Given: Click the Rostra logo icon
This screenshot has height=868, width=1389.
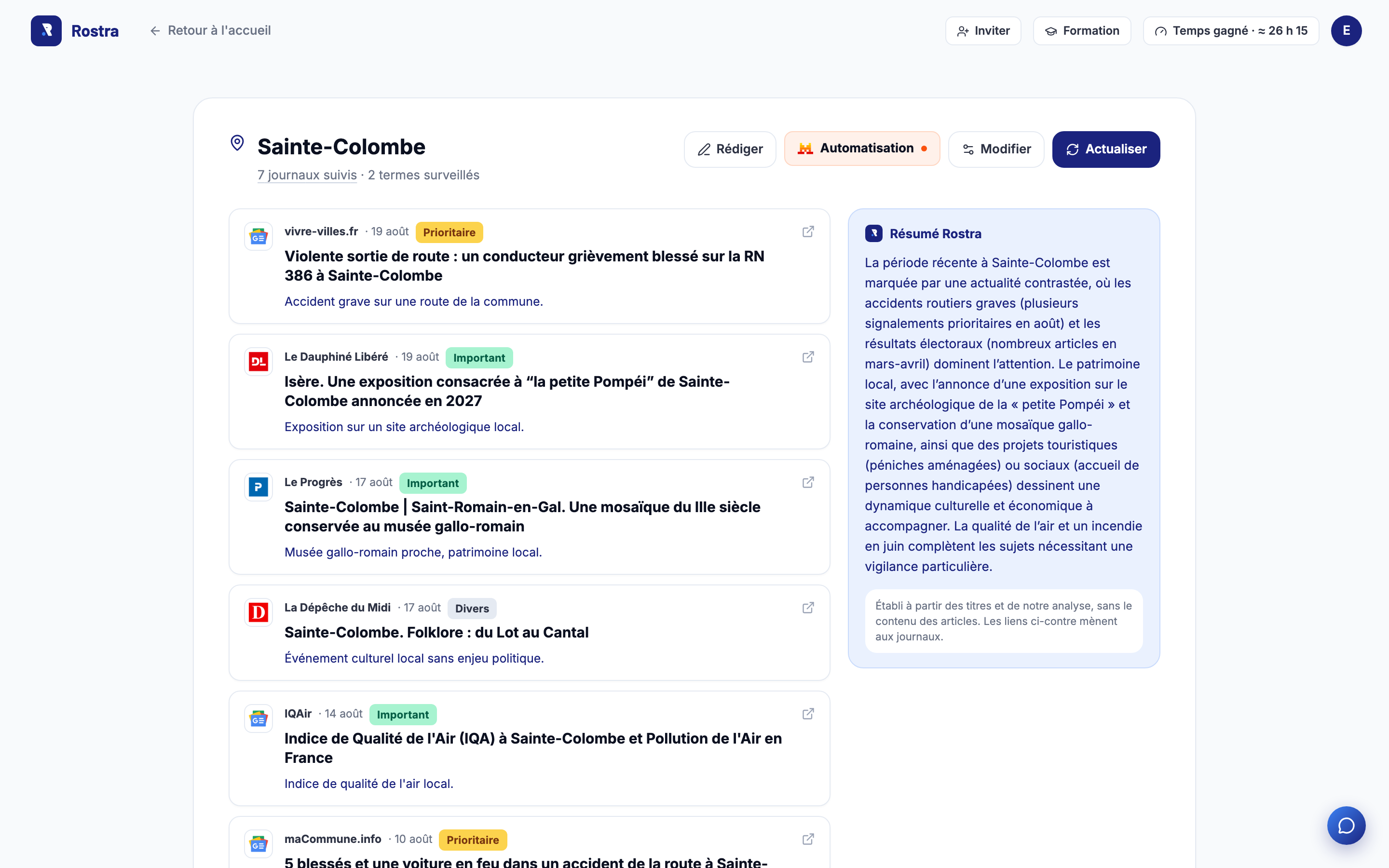Looking at the screenshot, I should click(x=46, y=30).
